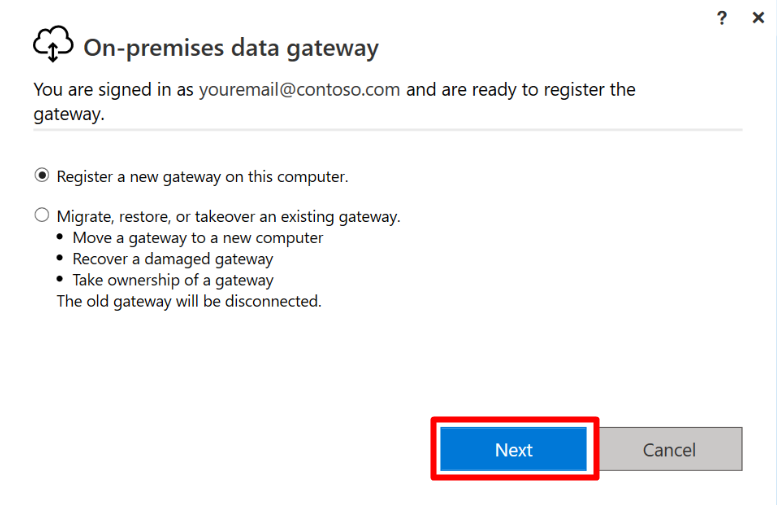
Task: Click the "On-premises data gateway" title
Action: coord(231,48)
